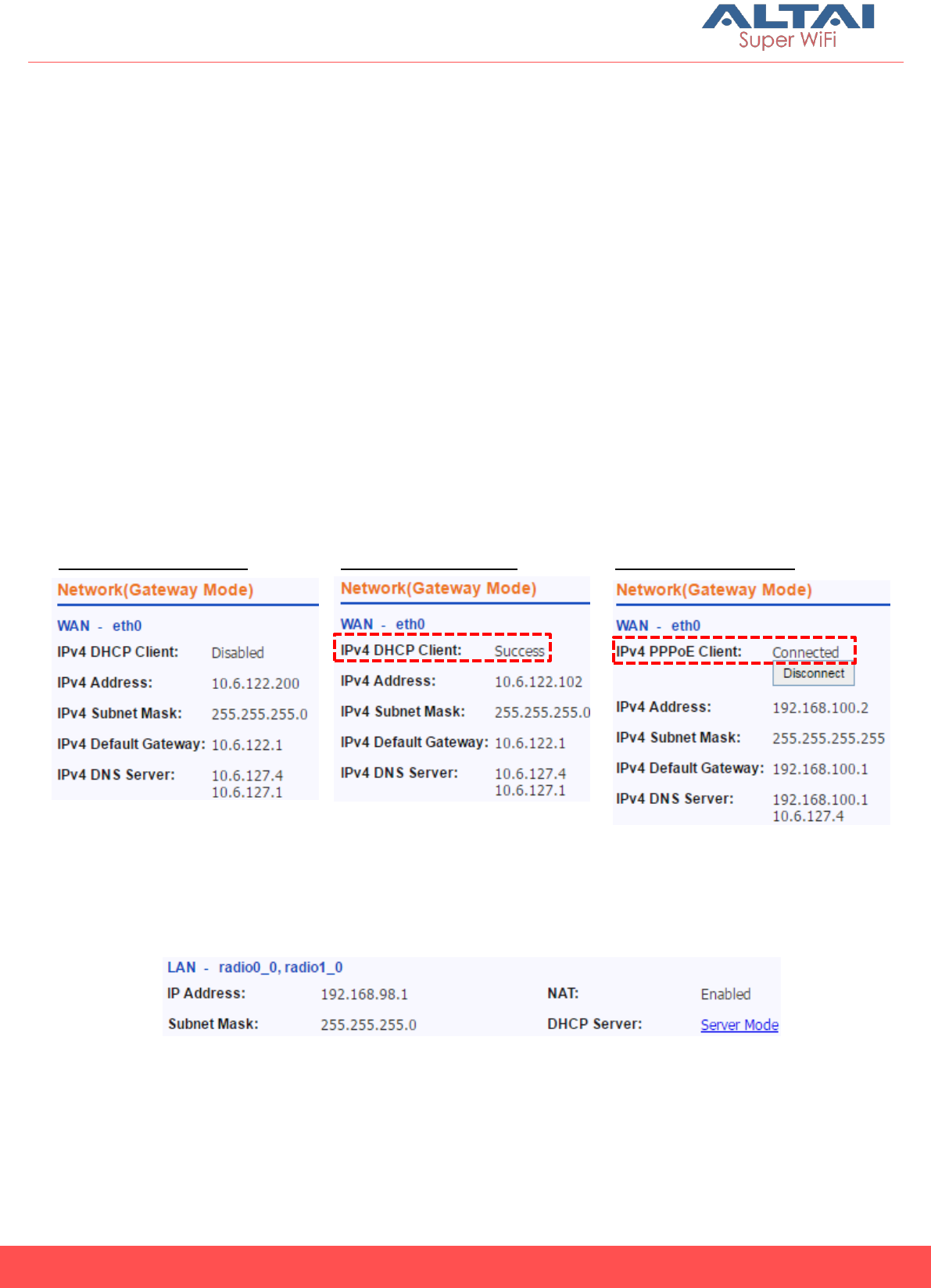
Task: Click the middle Network(Gateway Mode) heading
Action: (439, 588)
